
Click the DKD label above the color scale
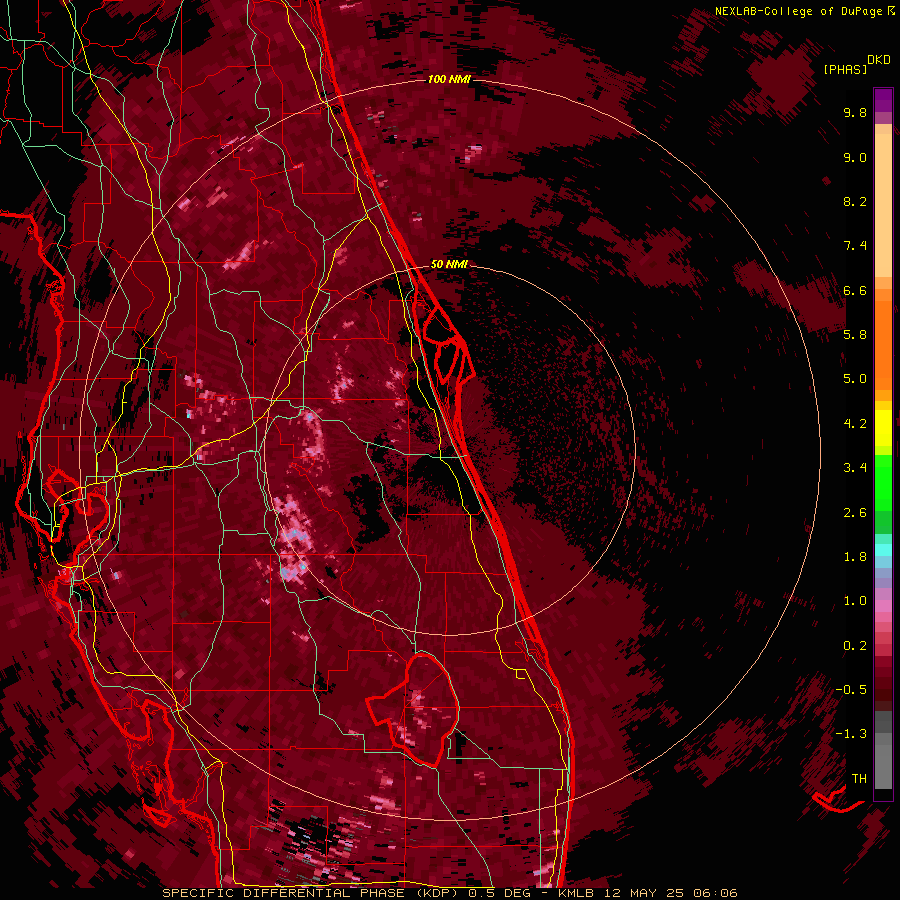tap(878, 60)
